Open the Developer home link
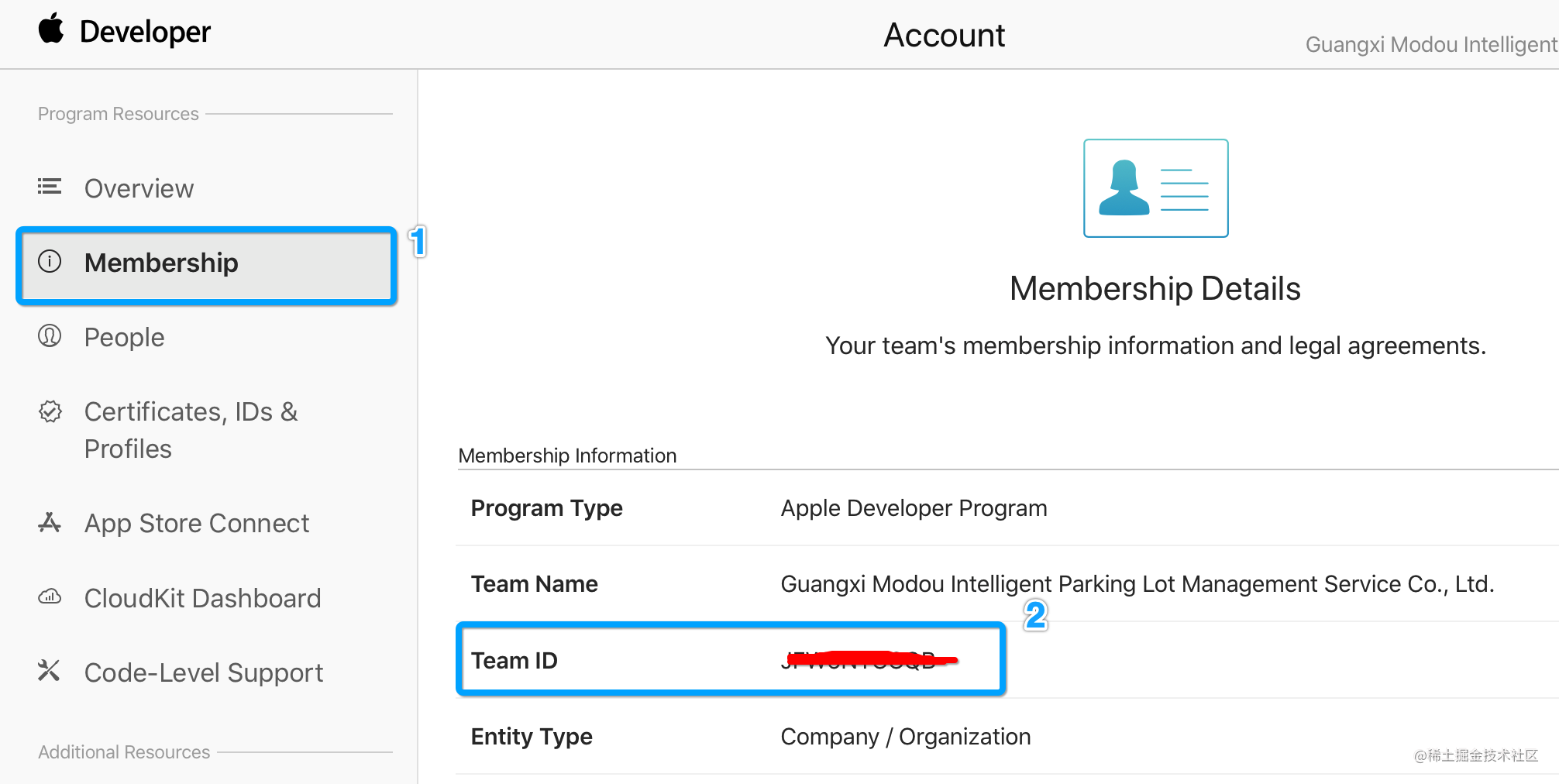The height and width of the screenshot is (784, 1559). [145, 32]
